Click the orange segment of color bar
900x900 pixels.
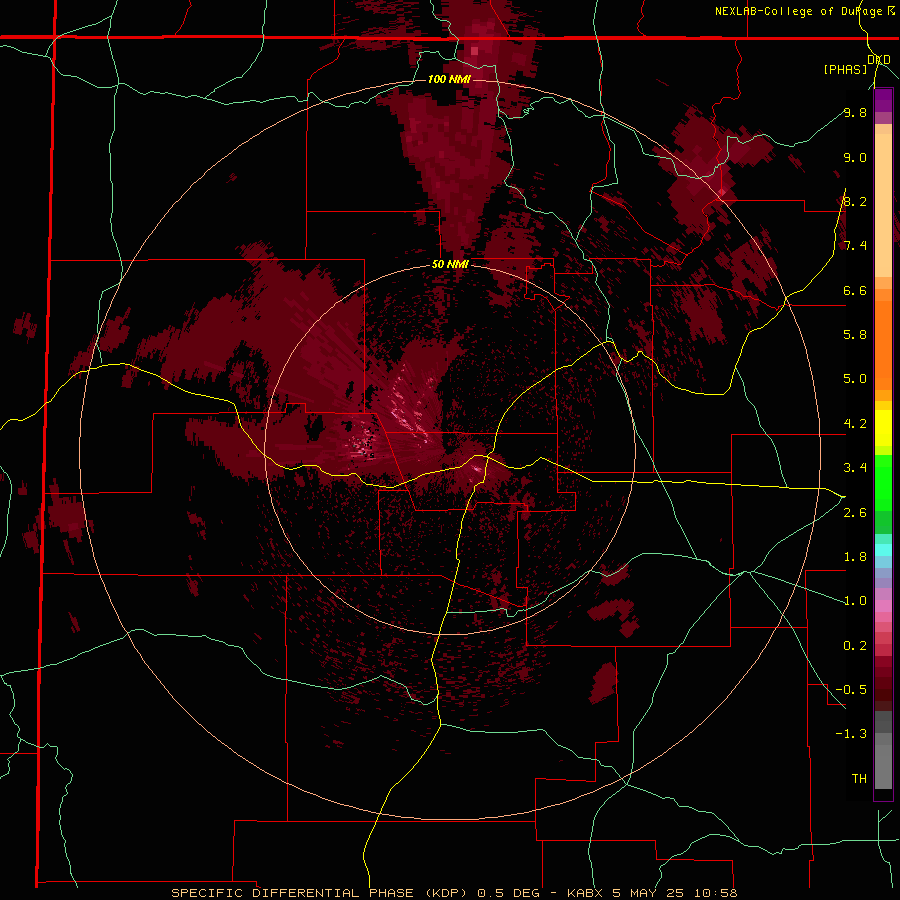click(x=883, y=344)
